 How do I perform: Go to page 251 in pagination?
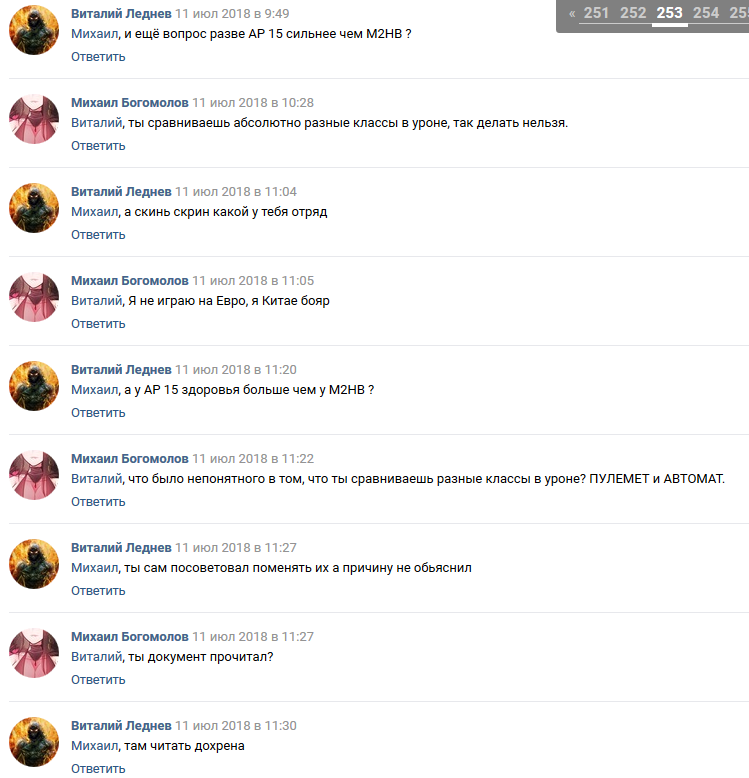[596, 13]
